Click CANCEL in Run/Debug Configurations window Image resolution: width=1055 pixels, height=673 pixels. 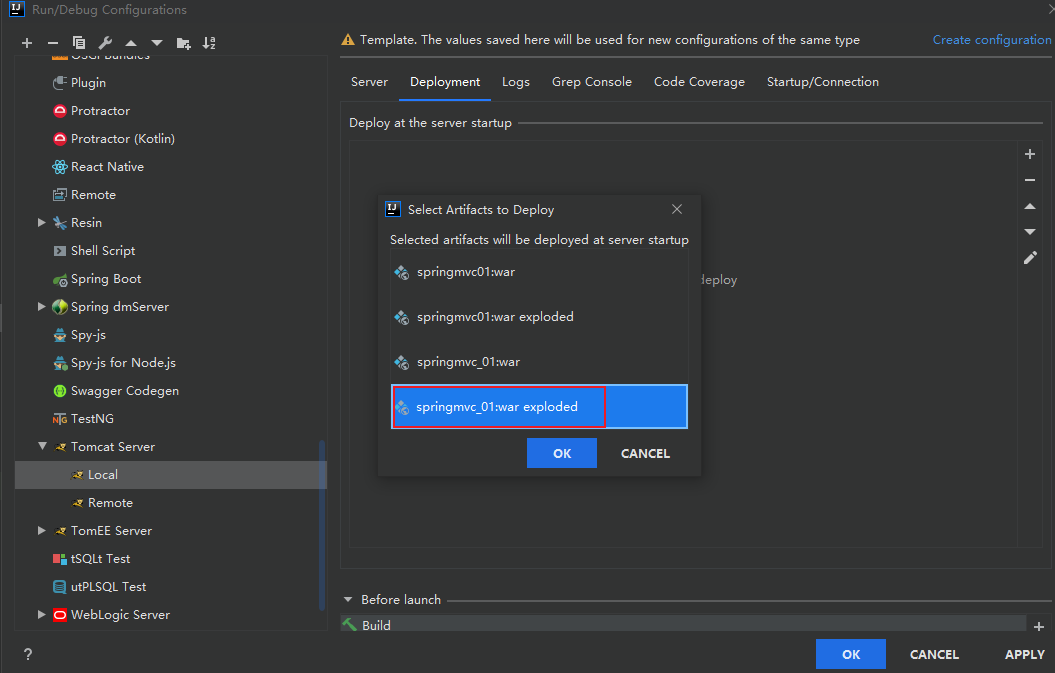(934, 655)
